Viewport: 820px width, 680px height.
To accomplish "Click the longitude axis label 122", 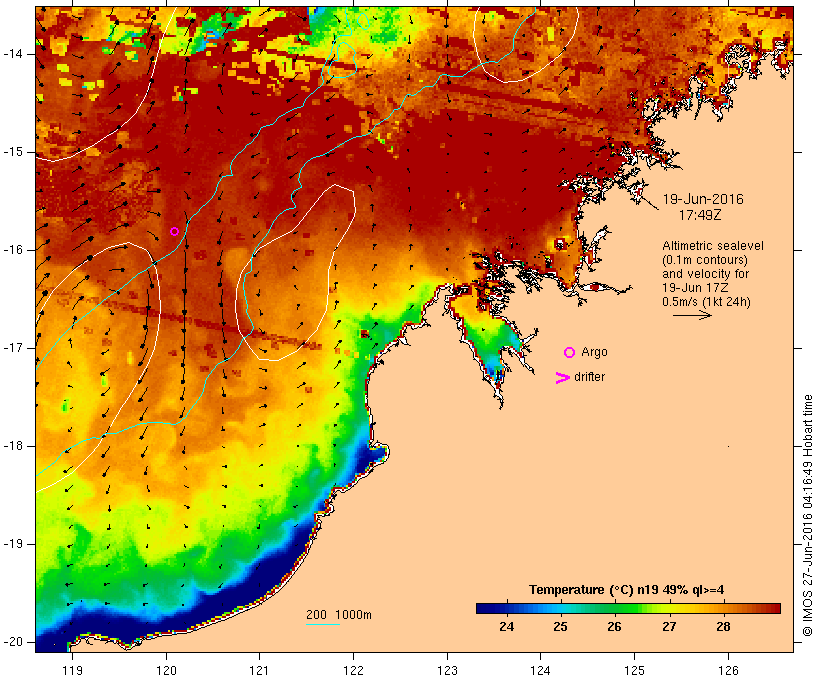I will [354, 671].
